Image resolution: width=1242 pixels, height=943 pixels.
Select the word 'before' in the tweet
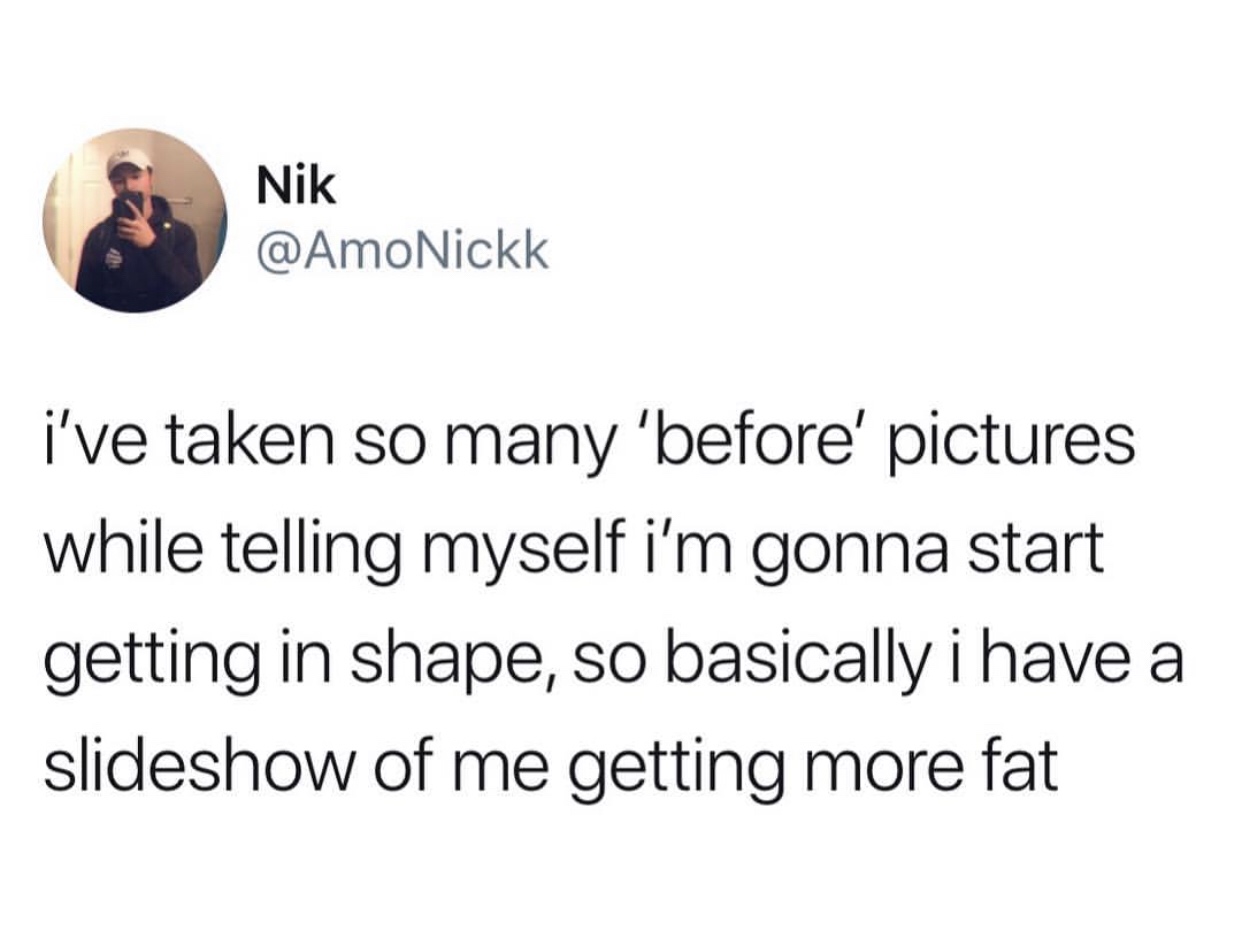click(759, 444)
